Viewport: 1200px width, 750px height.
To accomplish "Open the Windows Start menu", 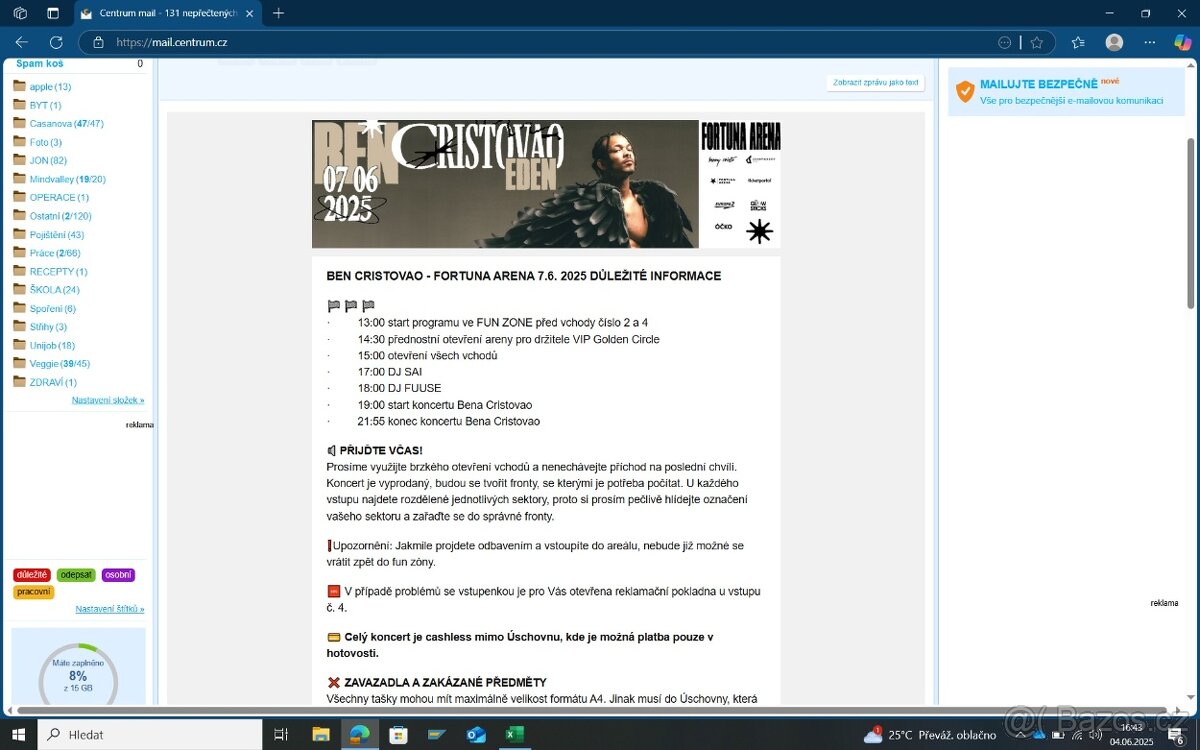I will point(18,735).
